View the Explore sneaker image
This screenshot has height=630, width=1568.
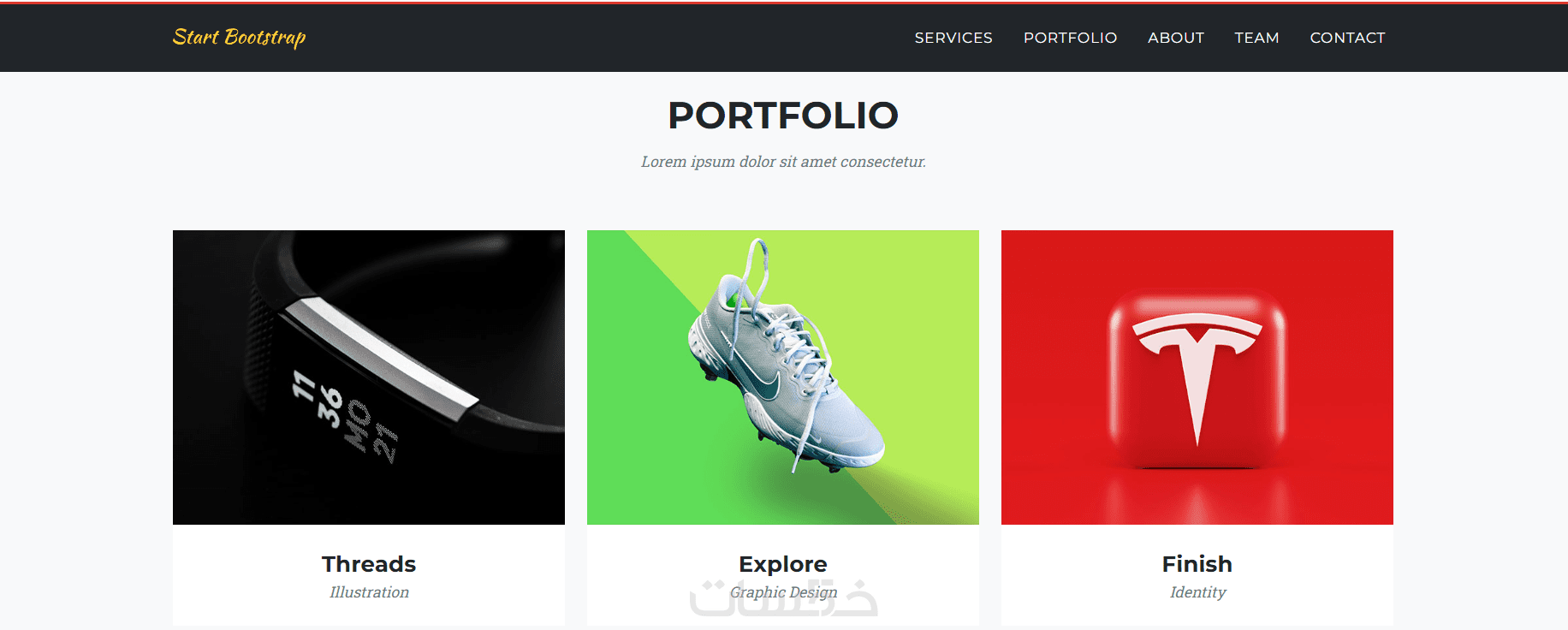pos(783,377)
